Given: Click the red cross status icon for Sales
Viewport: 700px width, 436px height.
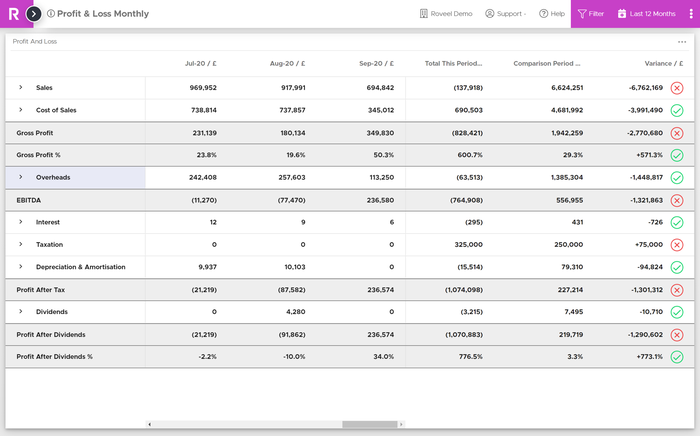Looking at the screenshot, I should coord(677,88).
